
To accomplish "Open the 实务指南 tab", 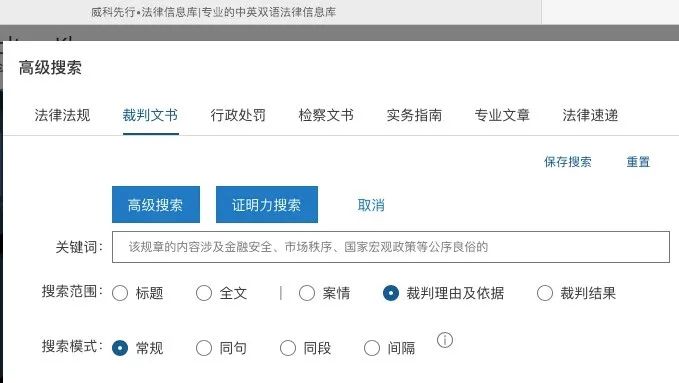I will 414,115.
